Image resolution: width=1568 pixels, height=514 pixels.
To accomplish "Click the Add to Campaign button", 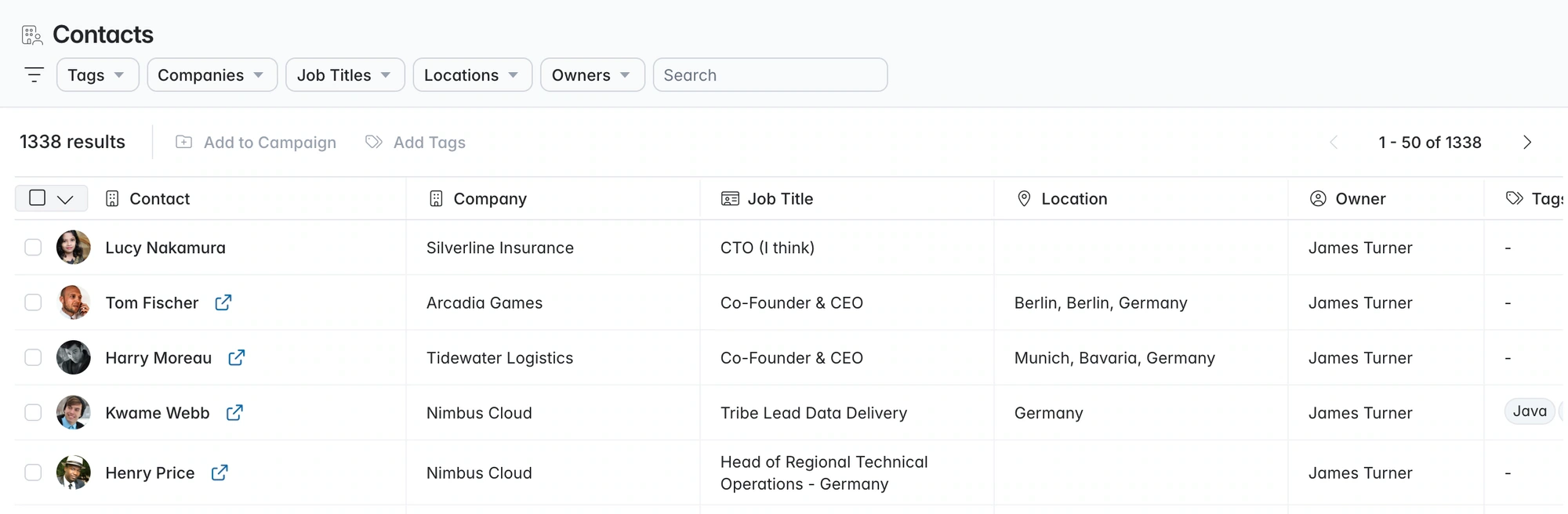I will tap(256, 142).
